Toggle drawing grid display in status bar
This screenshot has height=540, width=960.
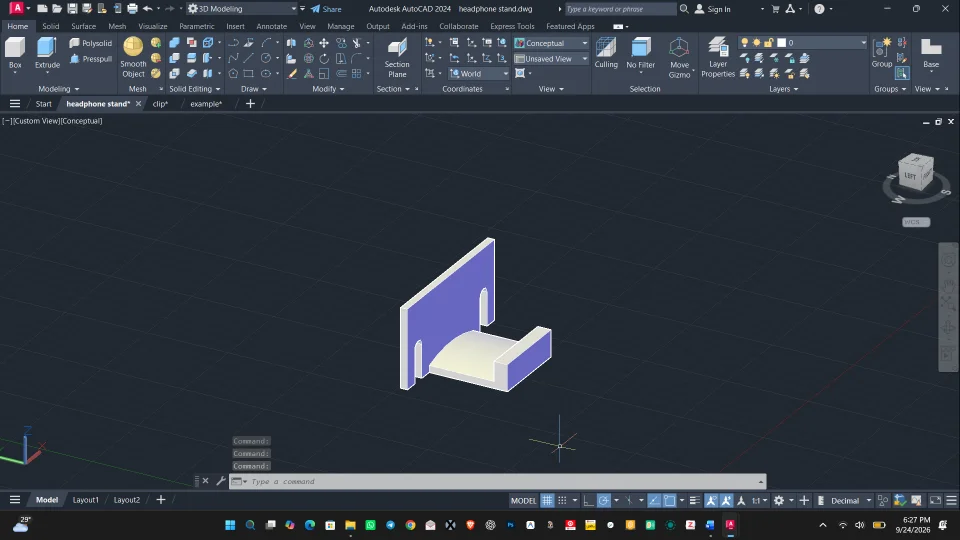coord(547,500)
